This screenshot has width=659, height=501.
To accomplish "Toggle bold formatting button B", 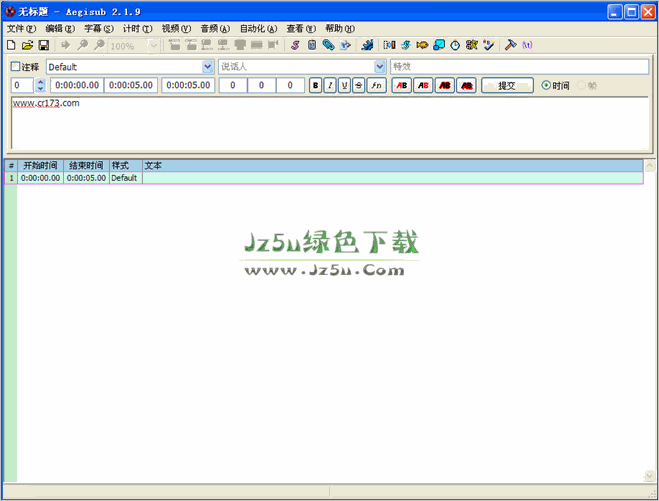I will (315, 85).
